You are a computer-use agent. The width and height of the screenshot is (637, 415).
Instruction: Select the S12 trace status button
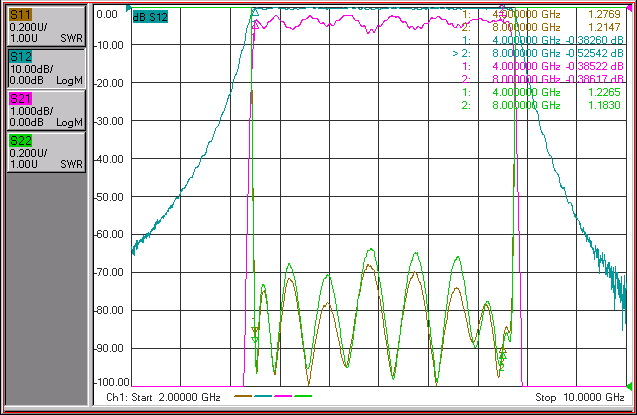tap(46, 69)
